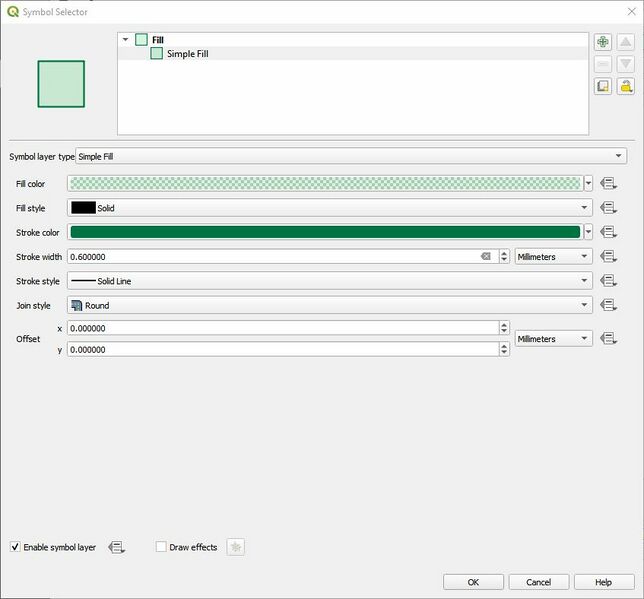
Task: Open data-defined override for Stroke width
Action: [x=608, y=257]
